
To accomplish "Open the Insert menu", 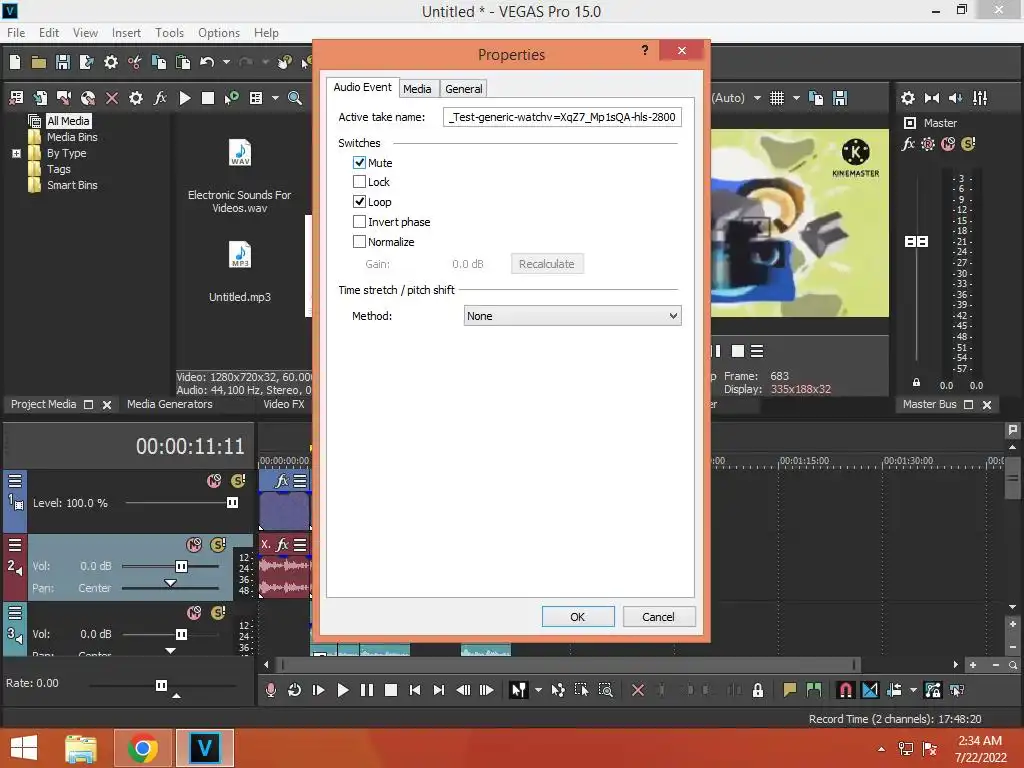I will 126,33.
